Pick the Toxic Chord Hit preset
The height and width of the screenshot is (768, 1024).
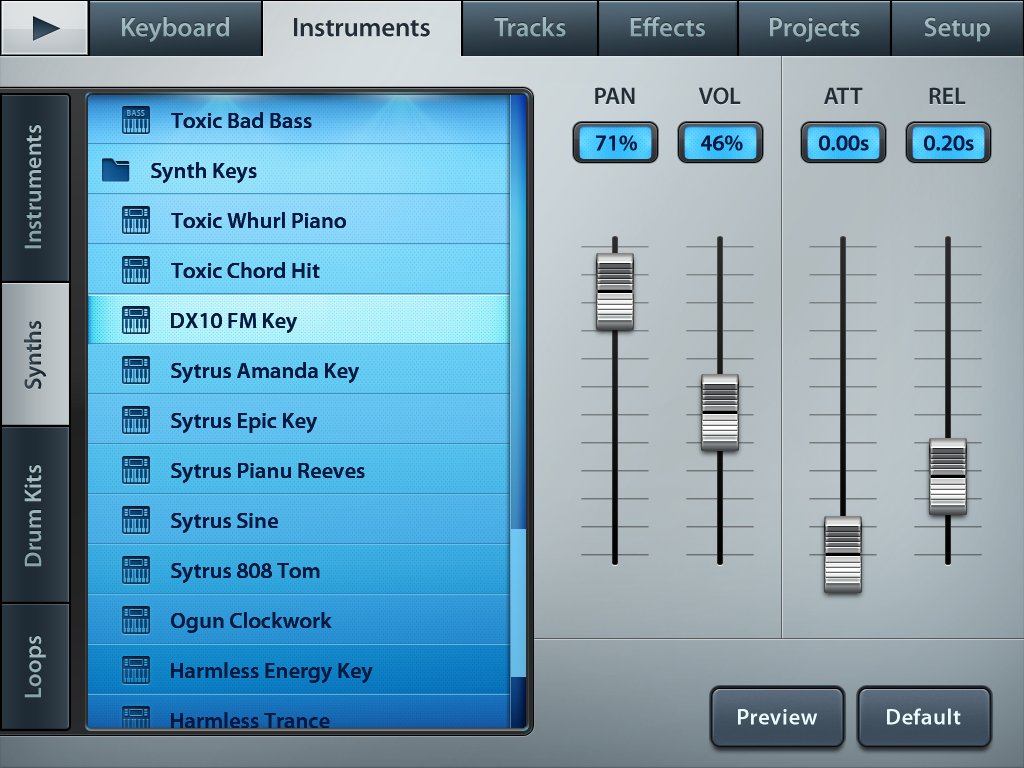[x=298, y=270]
